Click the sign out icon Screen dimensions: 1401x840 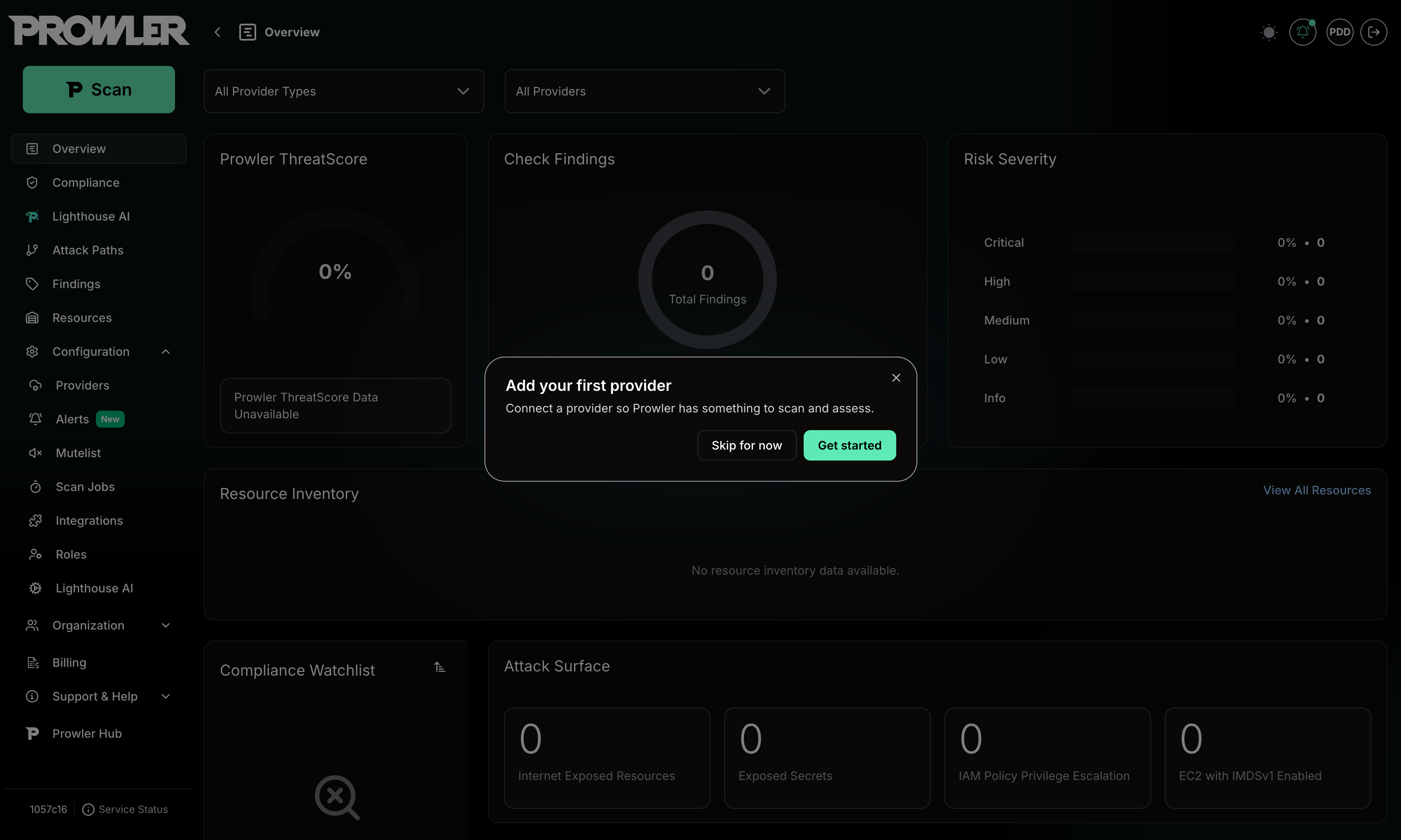(1374, 32)
